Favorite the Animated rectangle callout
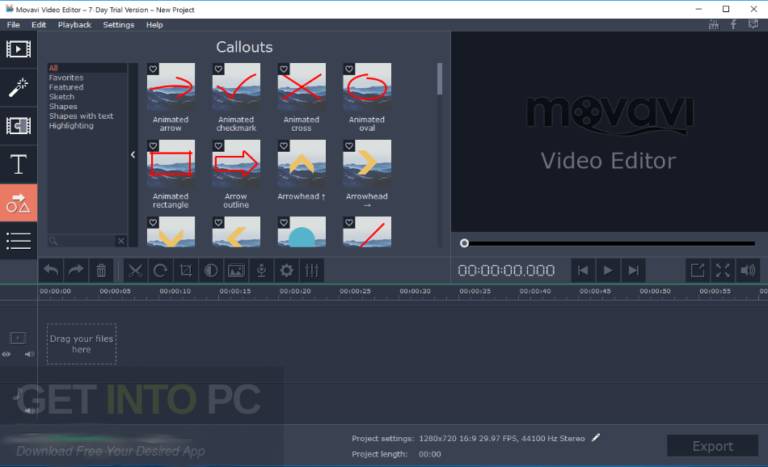Screen dimensions: 768x467 click(153, 146)
